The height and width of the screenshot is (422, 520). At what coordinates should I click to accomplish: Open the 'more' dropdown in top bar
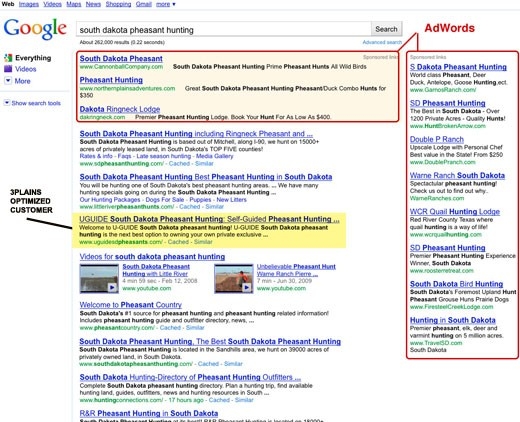pyautogui.click(x=166, y=4)
